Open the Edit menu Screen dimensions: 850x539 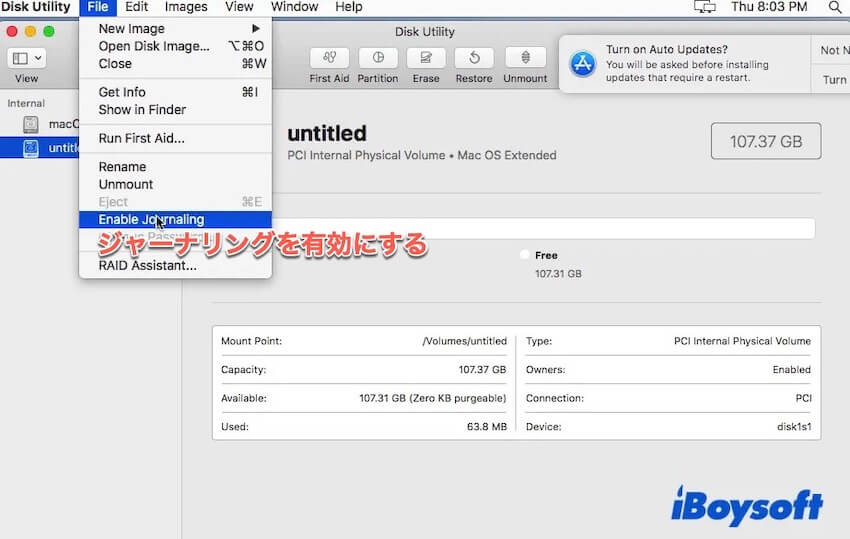coord(136,7)
